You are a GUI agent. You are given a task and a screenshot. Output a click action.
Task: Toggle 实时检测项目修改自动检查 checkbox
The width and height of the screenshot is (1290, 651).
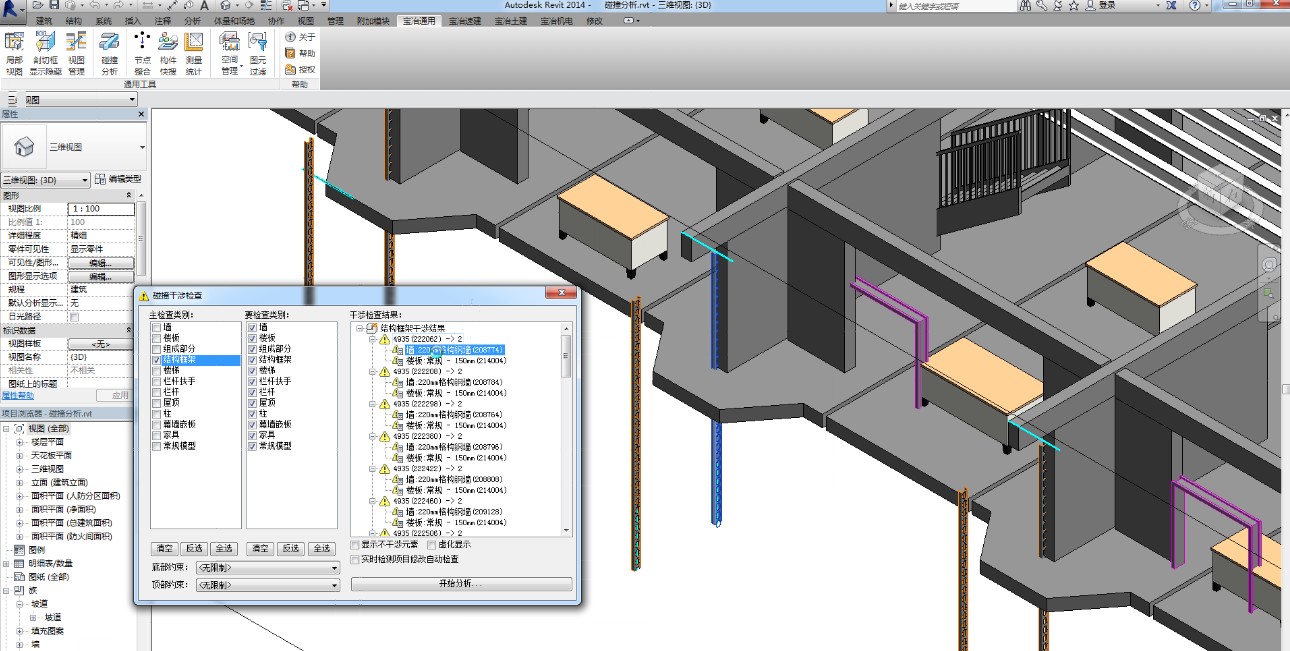click(355, 560)
